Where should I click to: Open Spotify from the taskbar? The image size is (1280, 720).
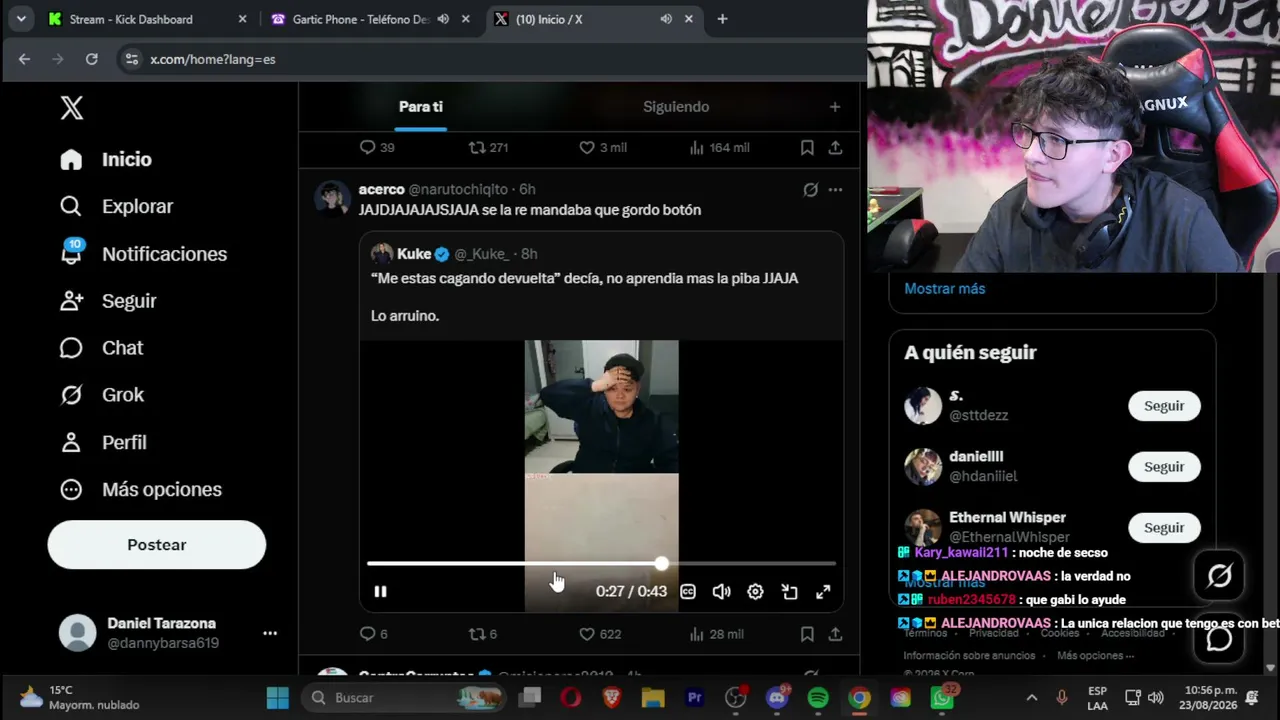[818, 698]
